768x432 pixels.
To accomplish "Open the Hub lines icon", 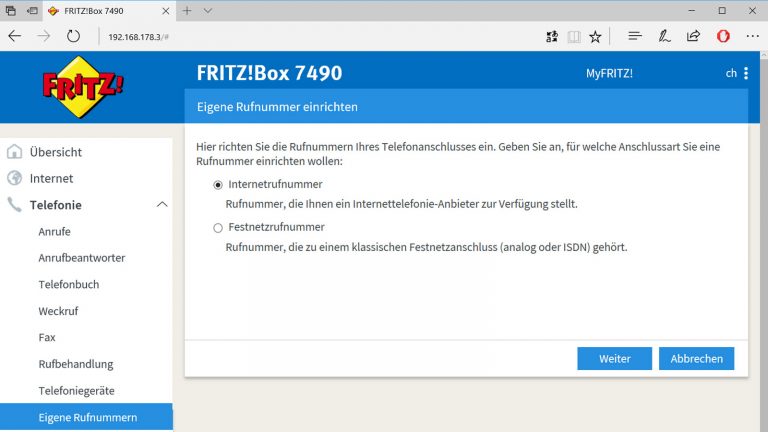I will 634,36.
